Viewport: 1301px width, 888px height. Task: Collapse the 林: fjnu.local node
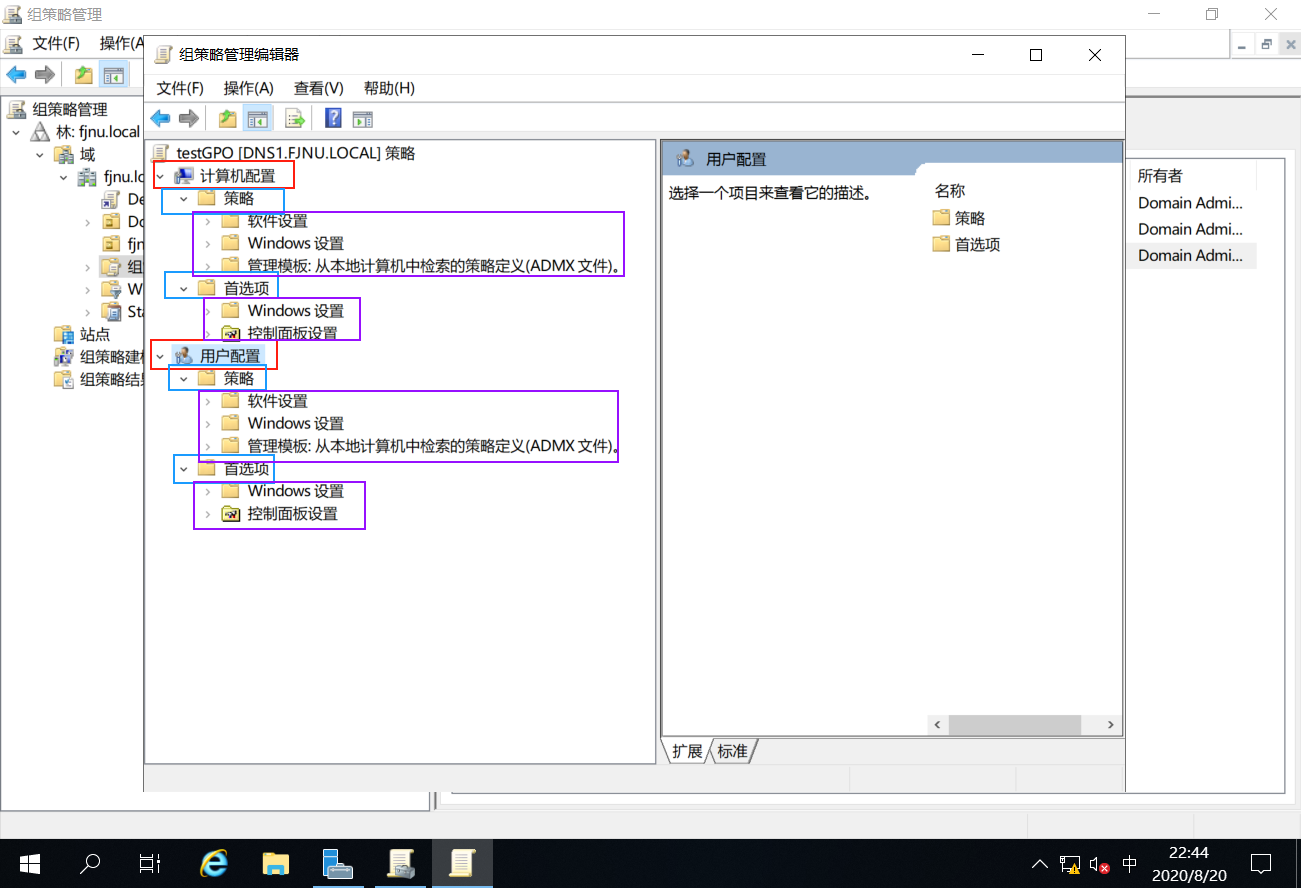(x=16, y=132)
